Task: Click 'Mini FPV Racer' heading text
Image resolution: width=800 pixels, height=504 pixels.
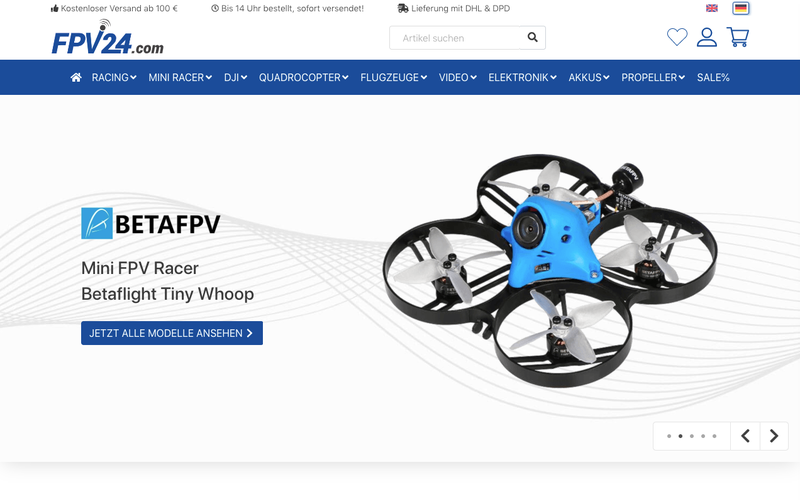Action: pos(140,268)
